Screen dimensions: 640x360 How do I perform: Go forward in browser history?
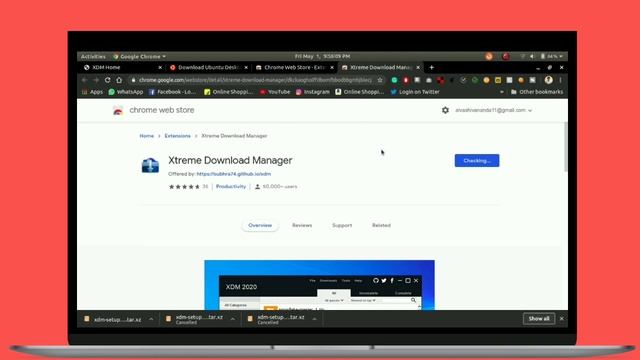[x=96, y=80]
